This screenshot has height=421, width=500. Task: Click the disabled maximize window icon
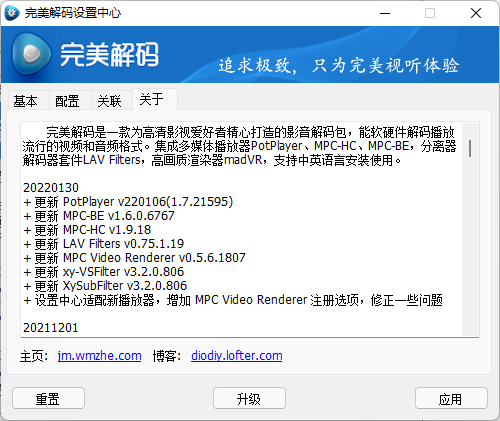pos(430,13)
